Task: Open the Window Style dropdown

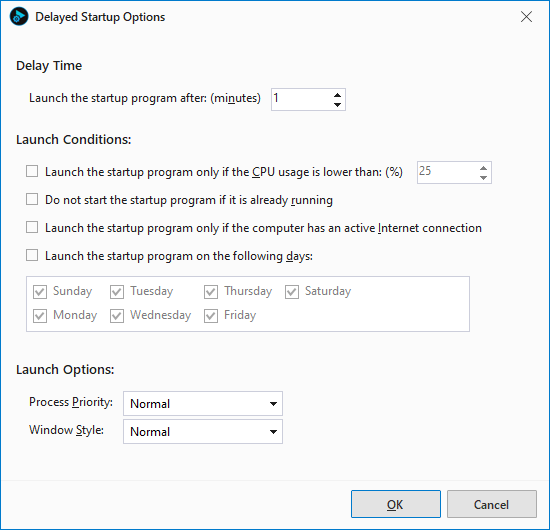Action: pos(203,432)
